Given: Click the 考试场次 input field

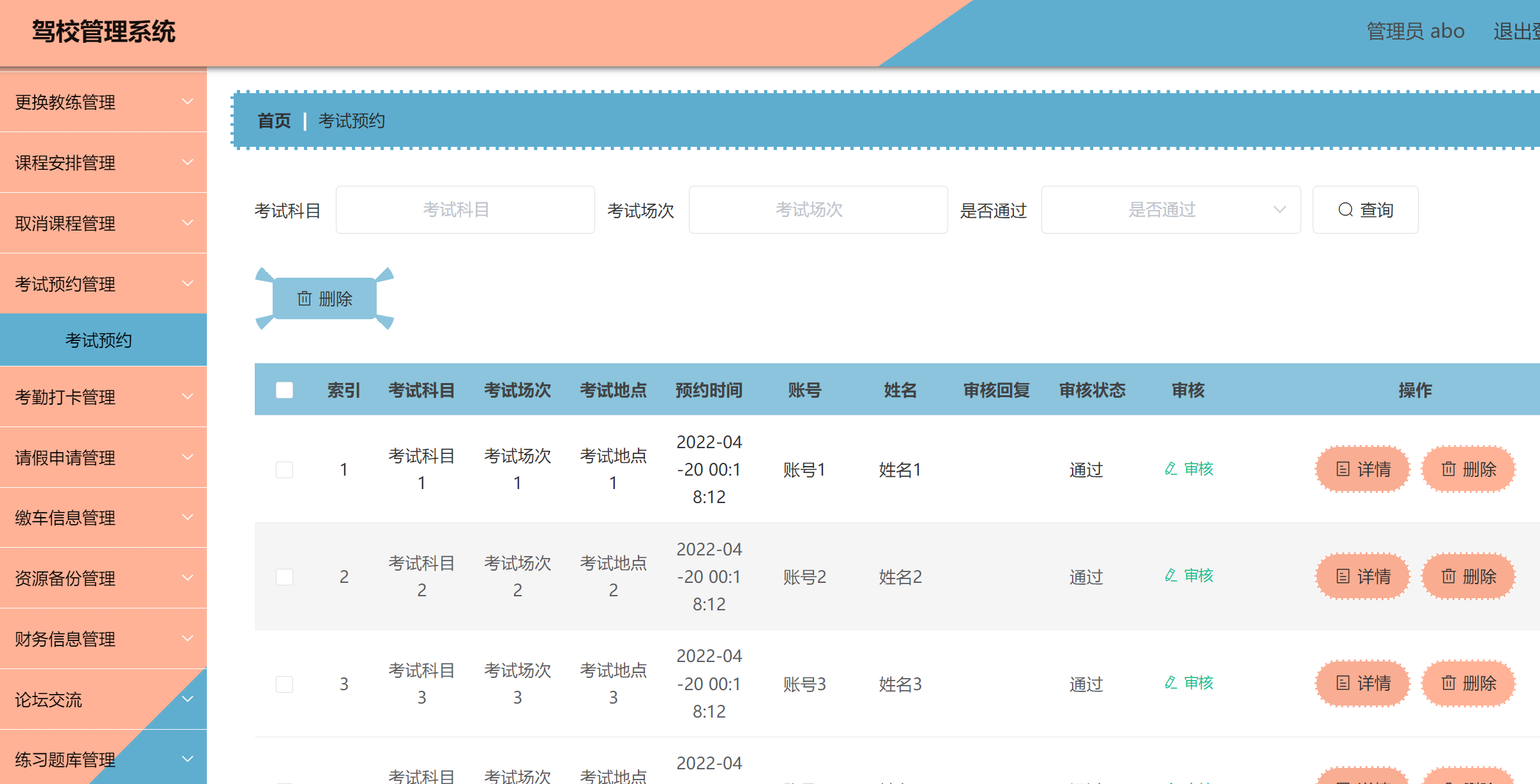Looking at the screenshot, I should pyautogui.click(x=818, y=210).
